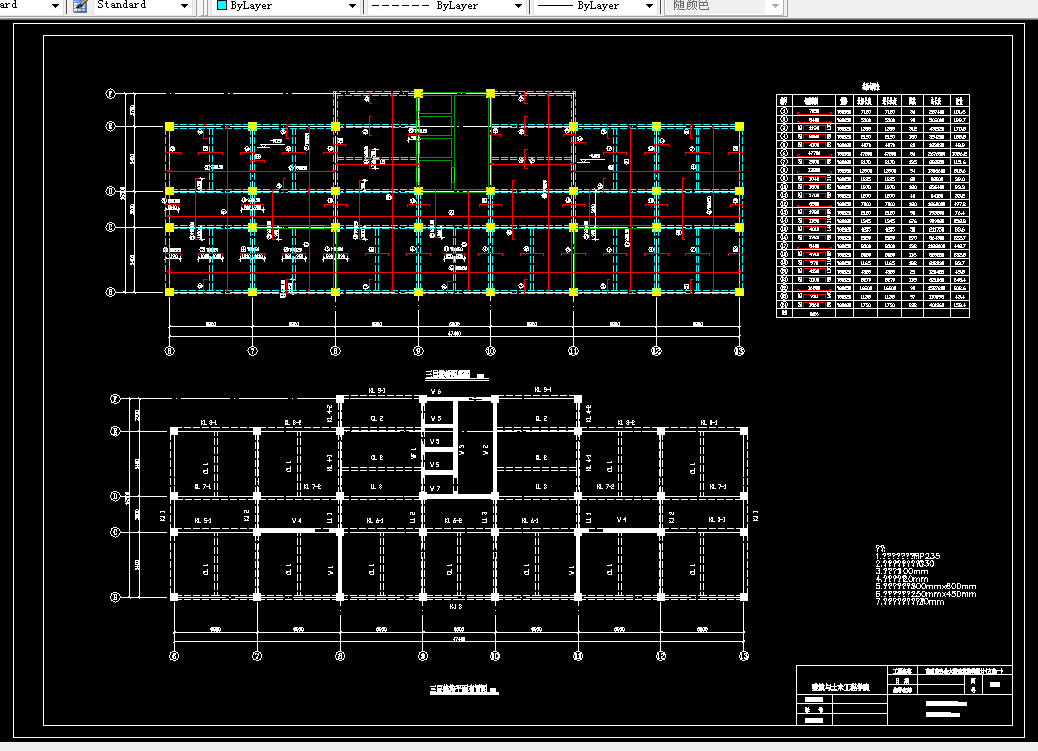Select note line ending in "100mm"
Screen dimensions: 1038x751
click(x=902, y=572)
